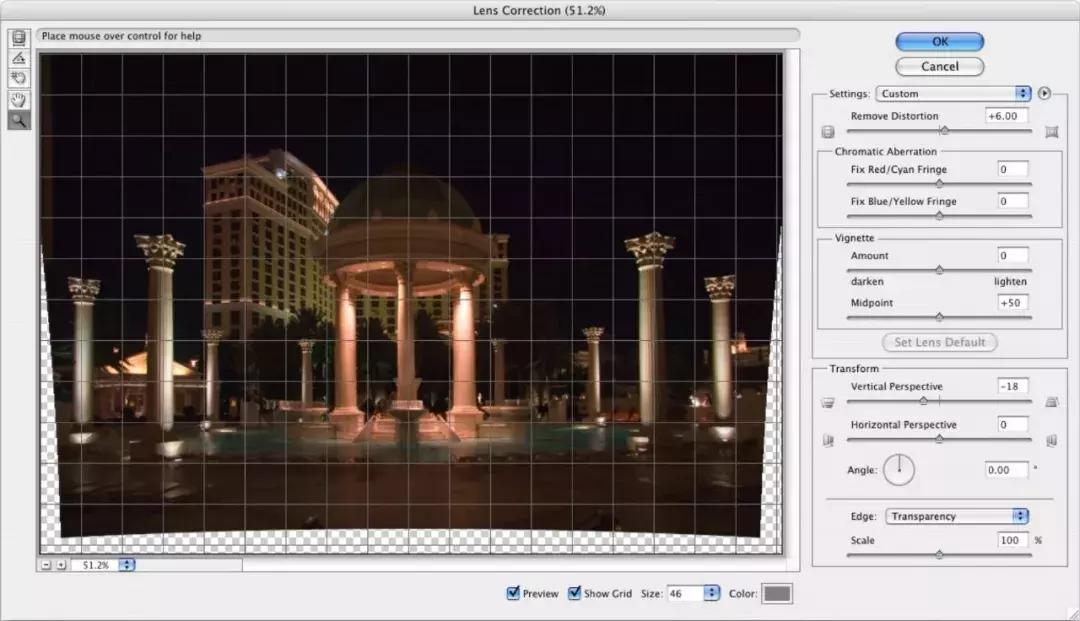Select the Move Grid tool
Screen dimensions: 1080x621
[x=19, y=78]
